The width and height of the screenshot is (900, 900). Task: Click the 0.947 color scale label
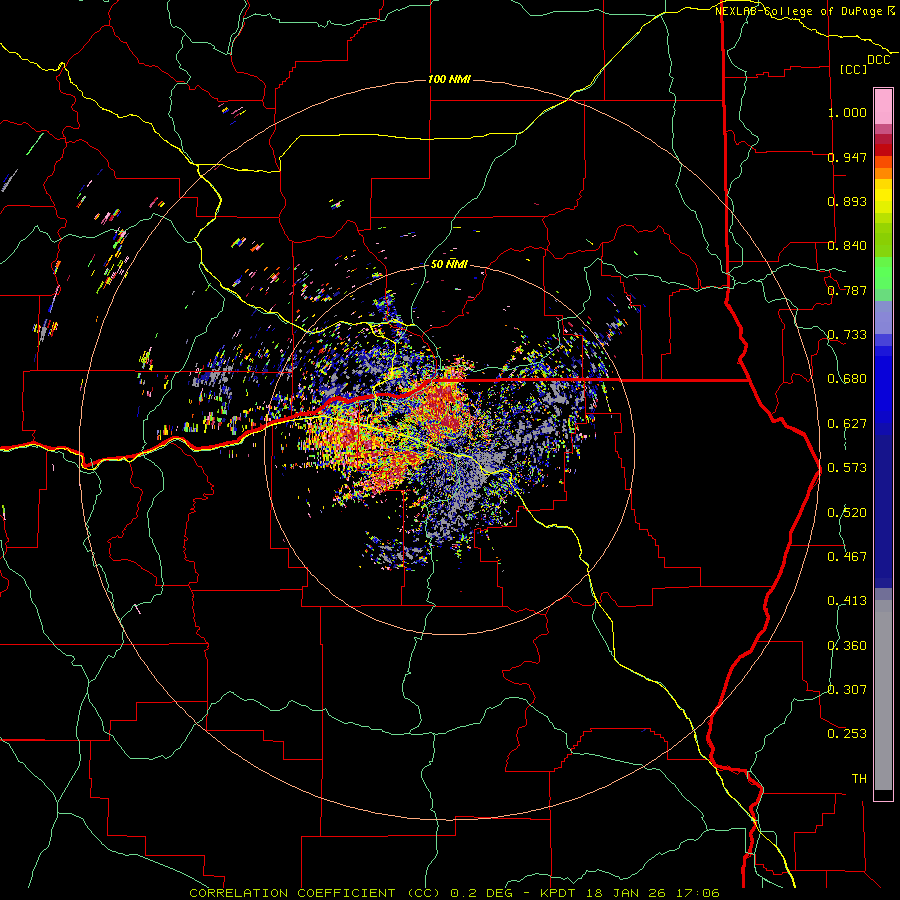click(847, 157)
